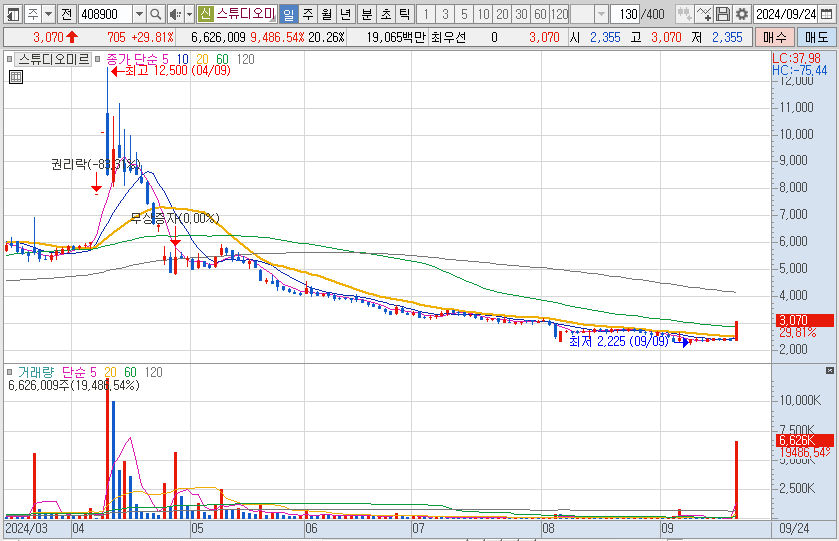839x541 pixels.
Task: Click the volume figure 6,626,009 in the quote bar
Action: click(x=218, y=37)
